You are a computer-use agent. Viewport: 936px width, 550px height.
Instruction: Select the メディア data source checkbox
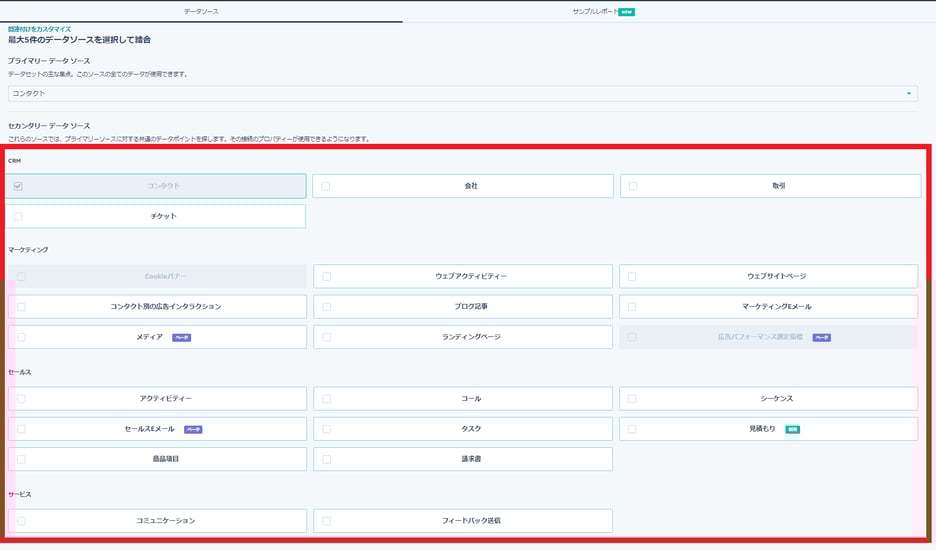coord(21,337)
